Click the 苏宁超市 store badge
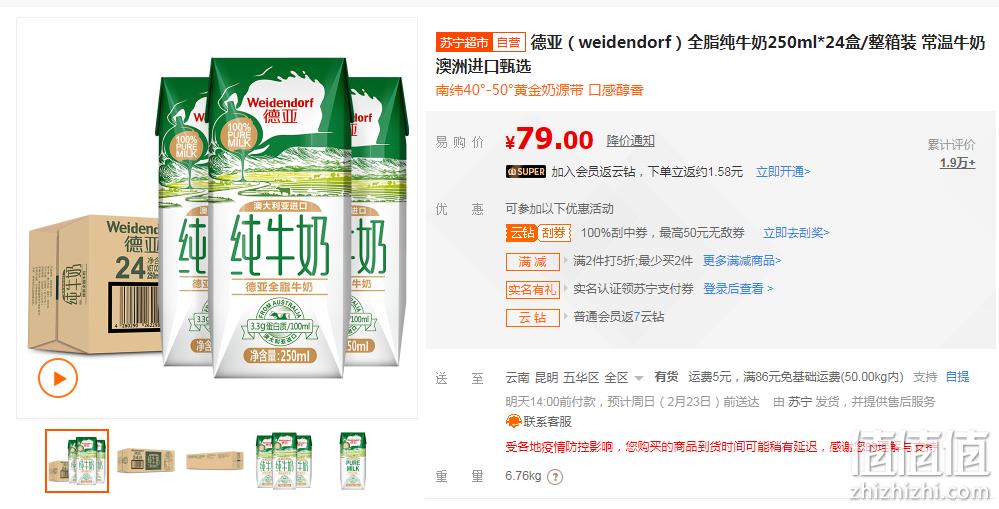The image size is (999, 509). pyautogui.click(x=464, y=43)
